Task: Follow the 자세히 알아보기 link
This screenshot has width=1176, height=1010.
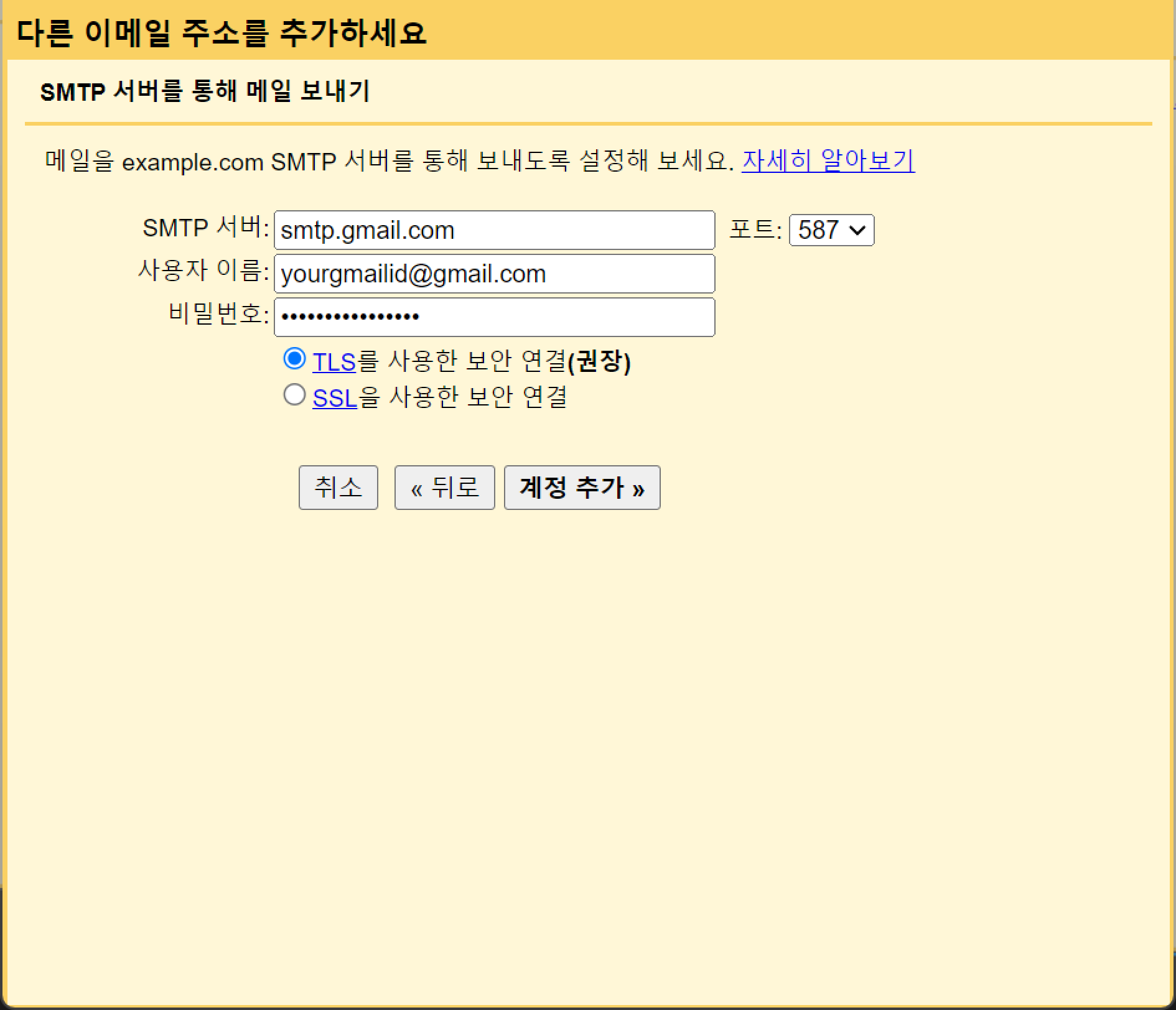Action: (x=828, y=161)
